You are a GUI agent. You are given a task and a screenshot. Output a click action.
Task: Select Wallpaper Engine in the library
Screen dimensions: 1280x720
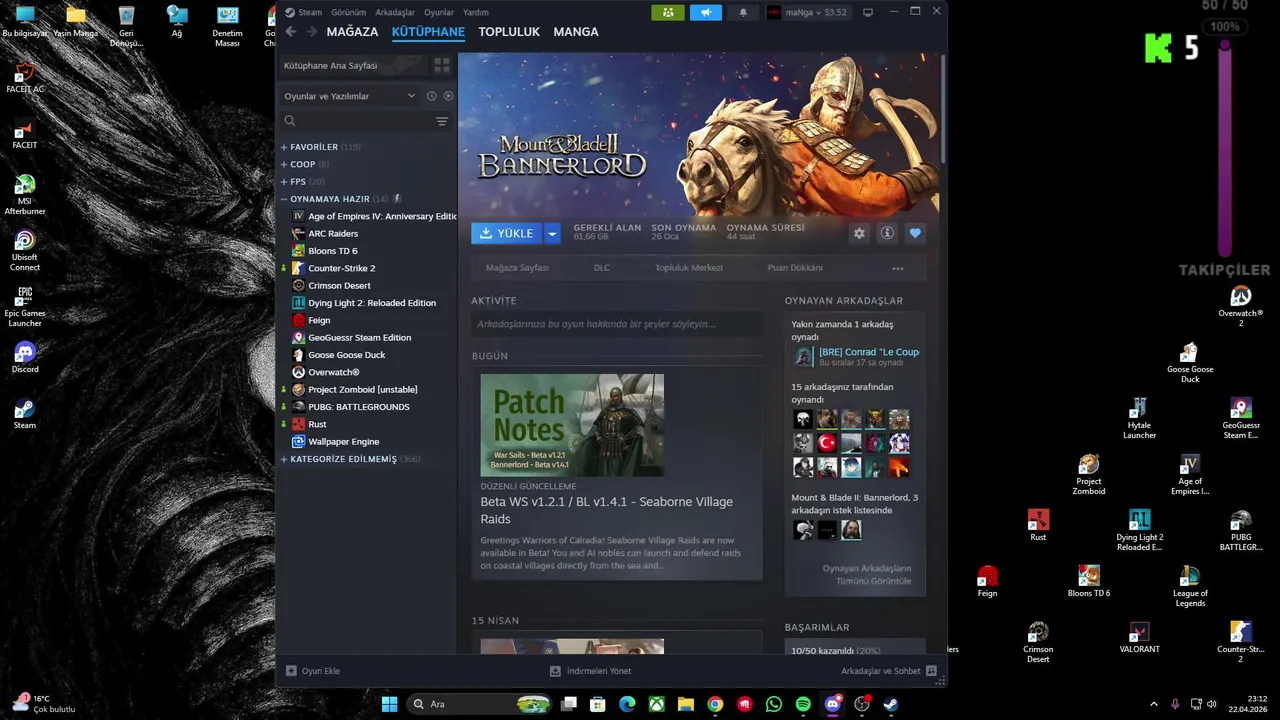335,441
